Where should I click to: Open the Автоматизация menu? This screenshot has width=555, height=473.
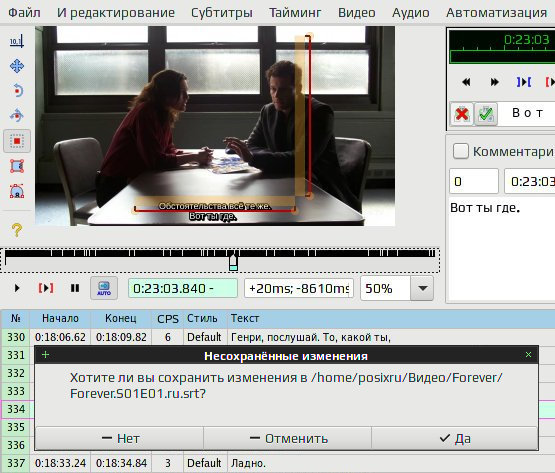pos(497,12)
